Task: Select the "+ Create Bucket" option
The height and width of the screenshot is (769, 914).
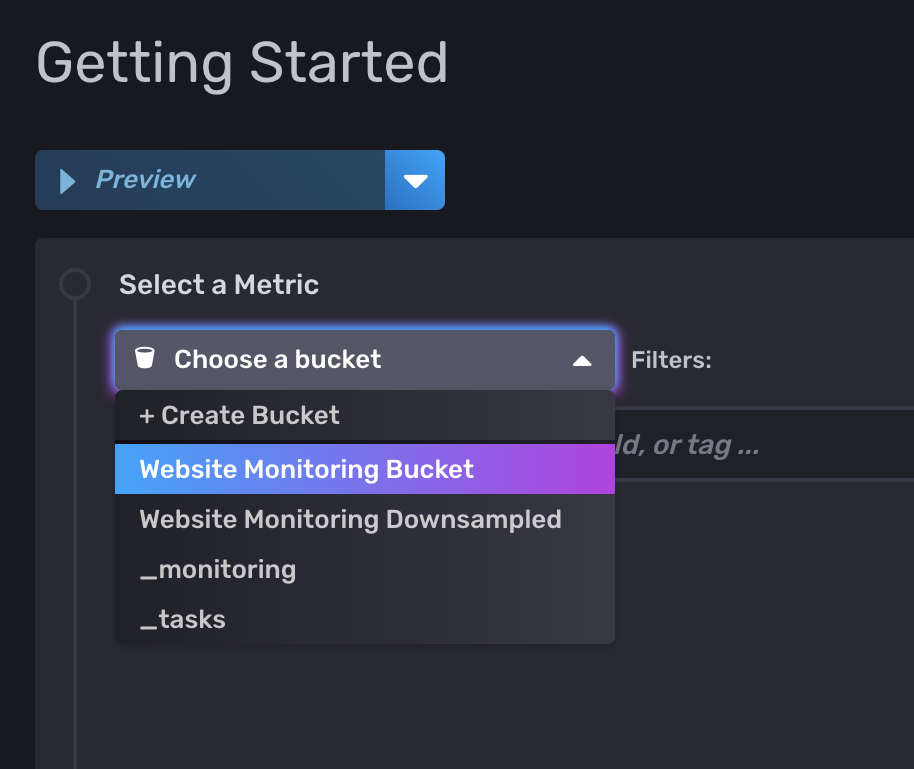Action: [240, 416]
